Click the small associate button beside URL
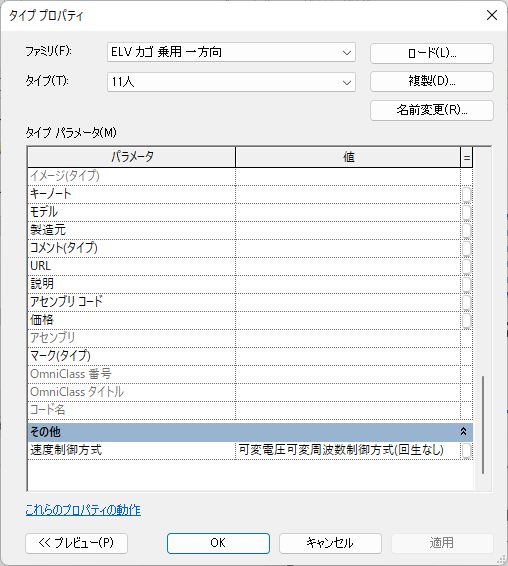 tap(466, 266)
